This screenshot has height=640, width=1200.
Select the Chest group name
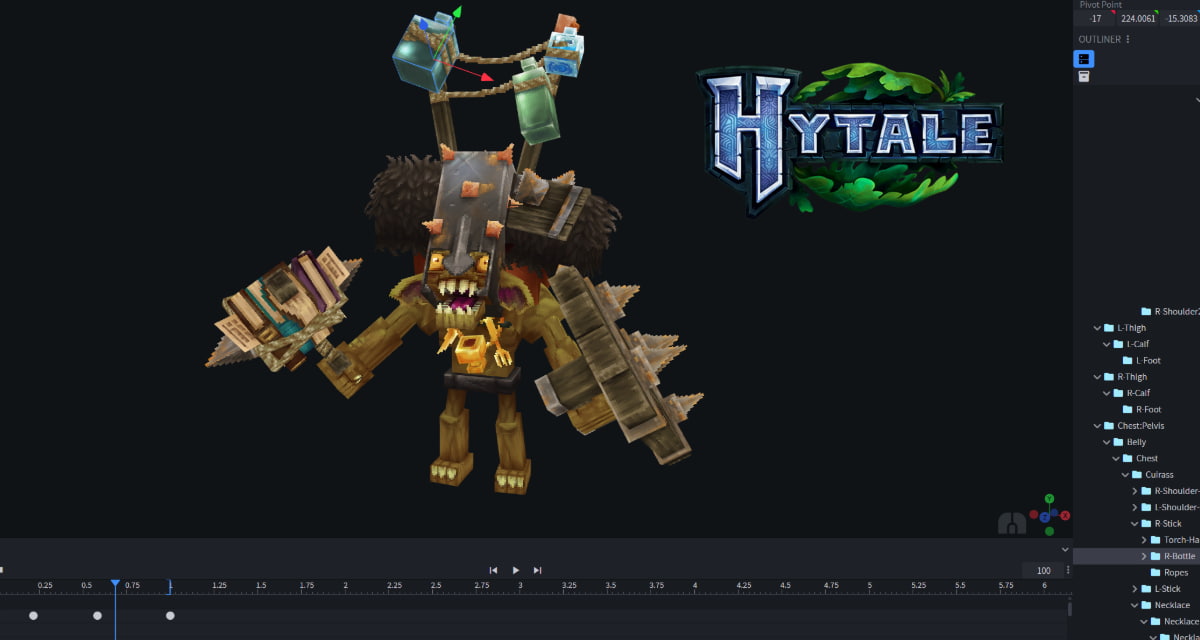(1146, 458)
